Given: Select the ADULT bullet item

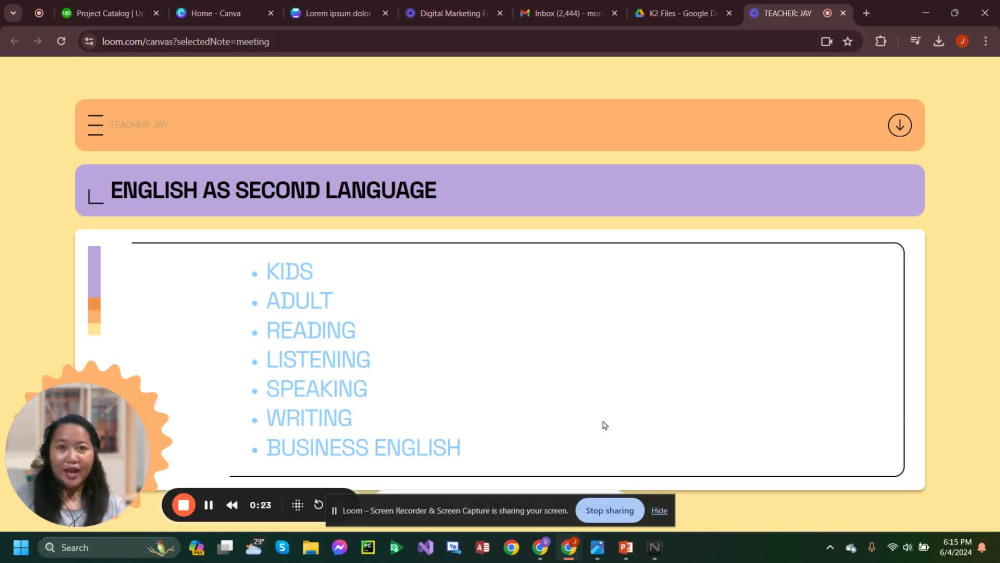Looking at the screenshot, I should click(x=299, y=301).
